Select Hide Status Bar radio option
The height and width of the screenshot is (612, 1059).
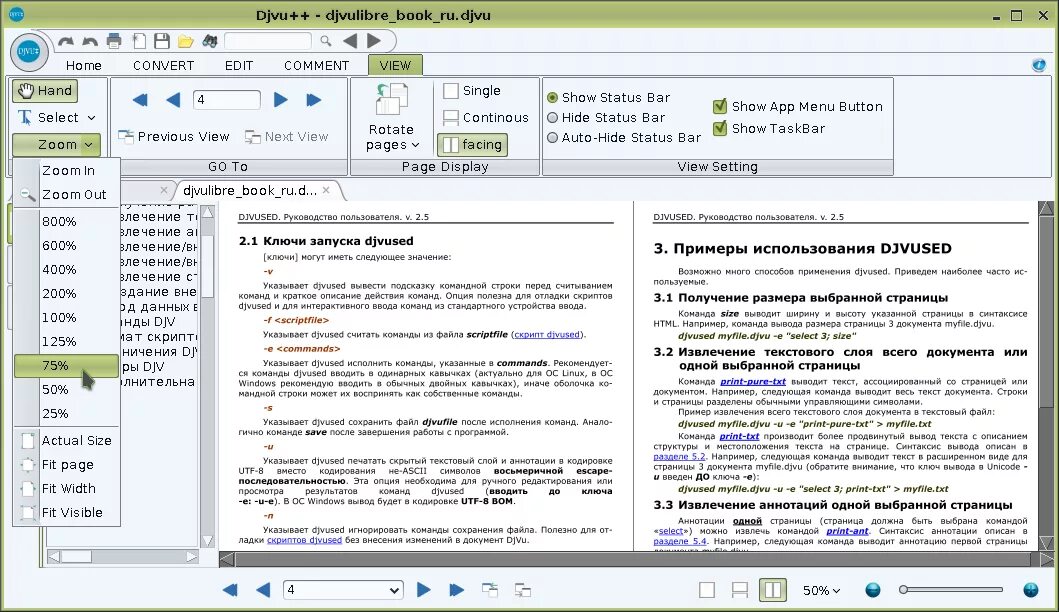pos(606,118)
